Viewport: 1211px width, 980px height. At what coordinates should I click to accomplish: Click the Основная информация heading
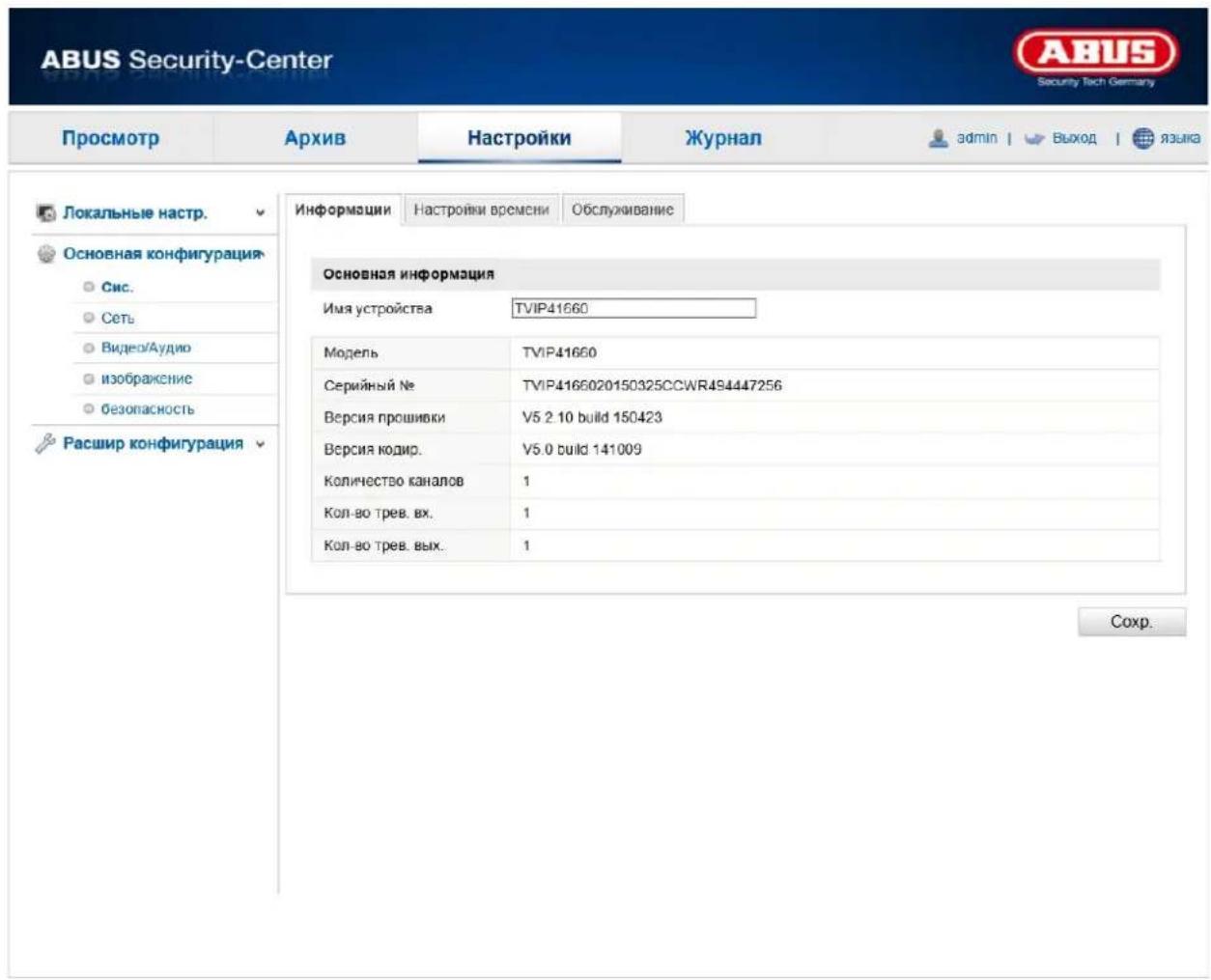click(x=408, y=274)
